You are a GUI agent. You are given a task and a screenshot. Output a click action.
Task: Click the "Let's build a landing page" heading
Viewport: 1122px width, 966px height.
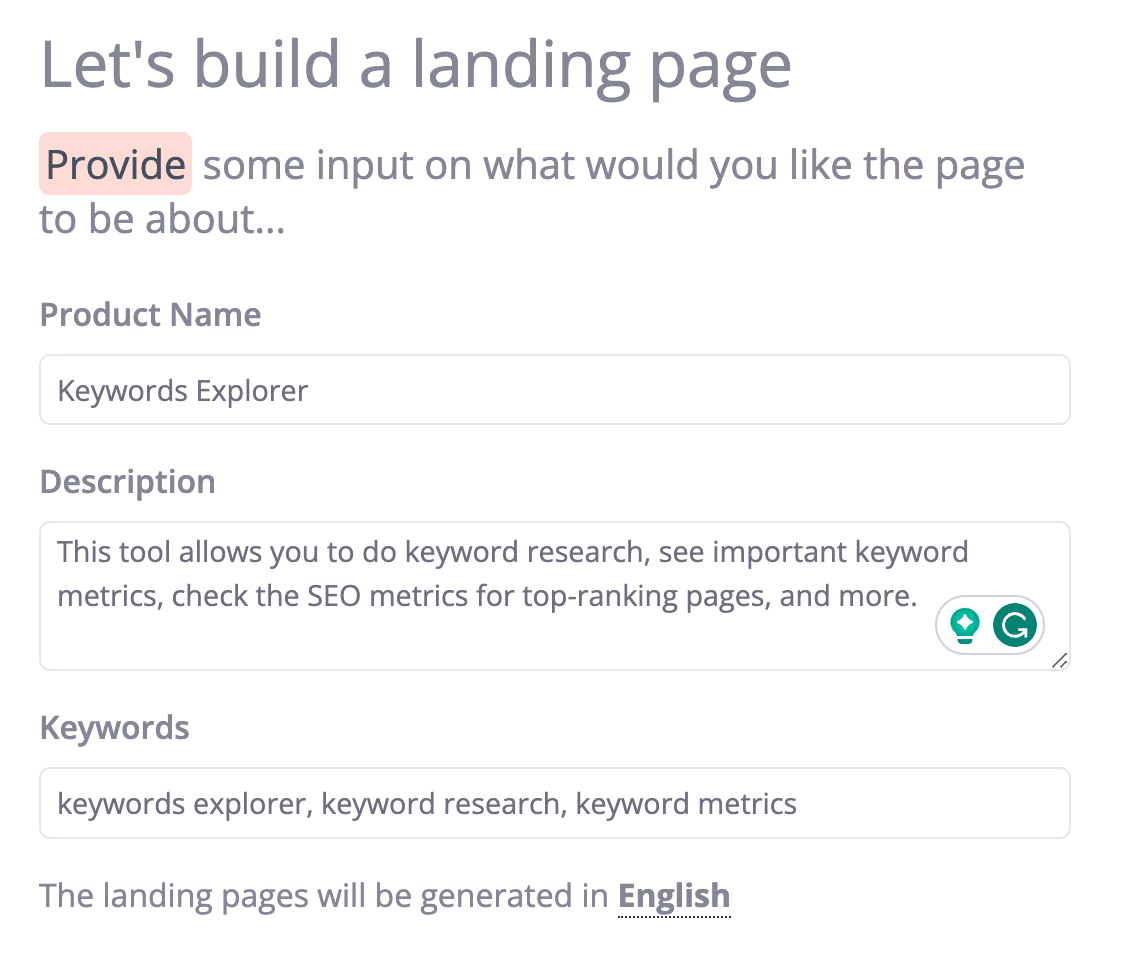tap(415, 66)
